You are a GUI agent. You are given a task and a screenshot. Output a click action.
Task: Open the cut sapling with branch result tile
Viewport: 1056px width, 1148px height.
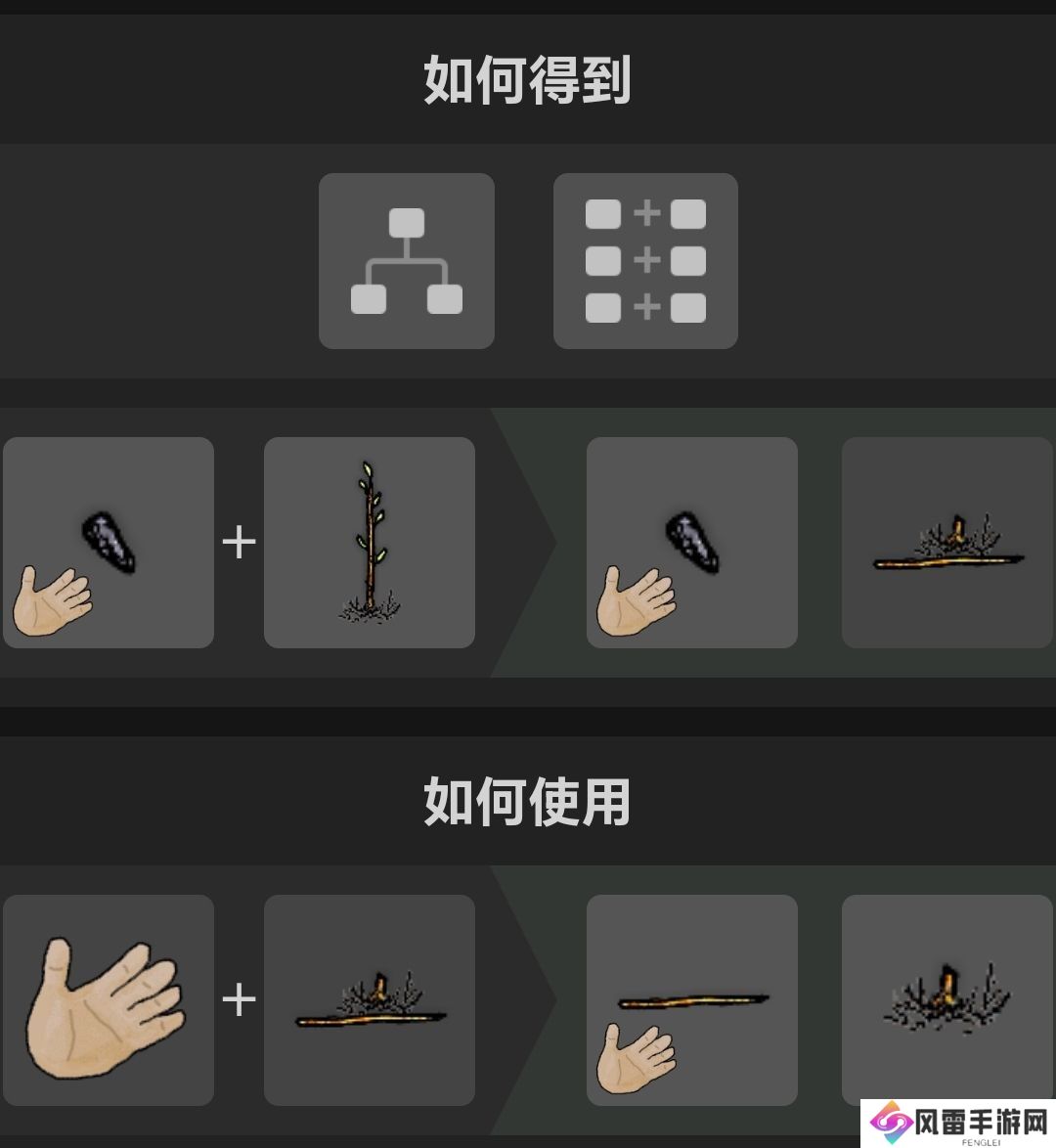[x=946, y=543]
